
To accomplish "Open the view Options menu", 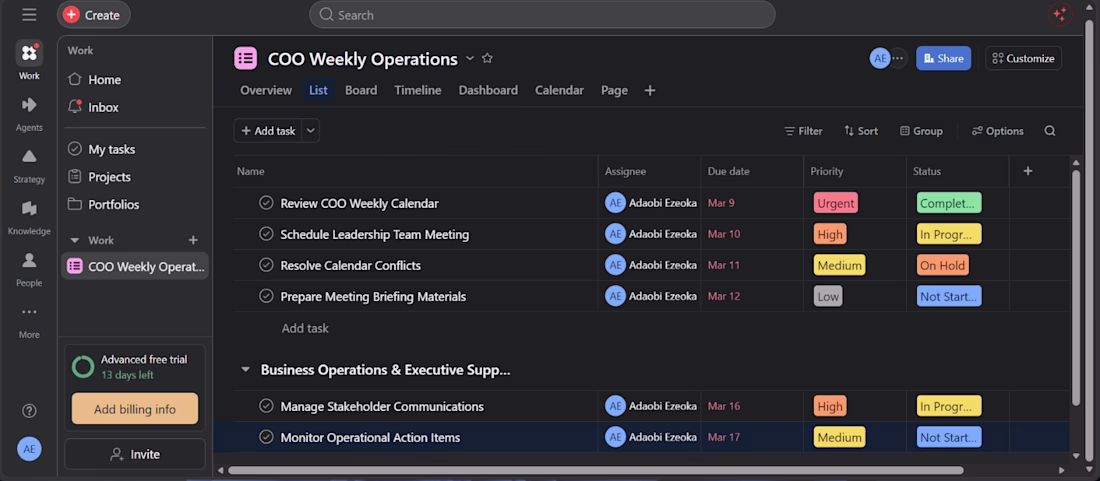I will click(998, 130).
